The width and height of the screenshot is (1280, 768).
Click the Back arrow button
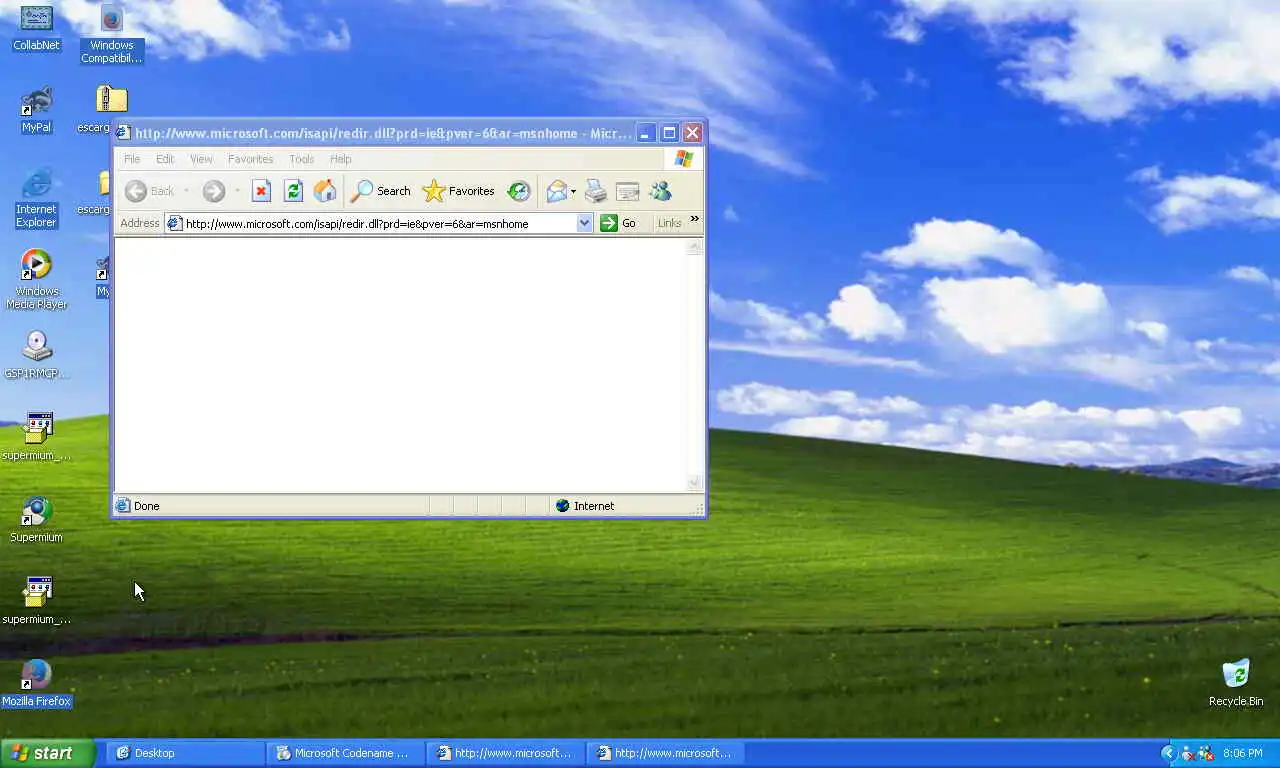pyautogui.click(x=149, y=191)
